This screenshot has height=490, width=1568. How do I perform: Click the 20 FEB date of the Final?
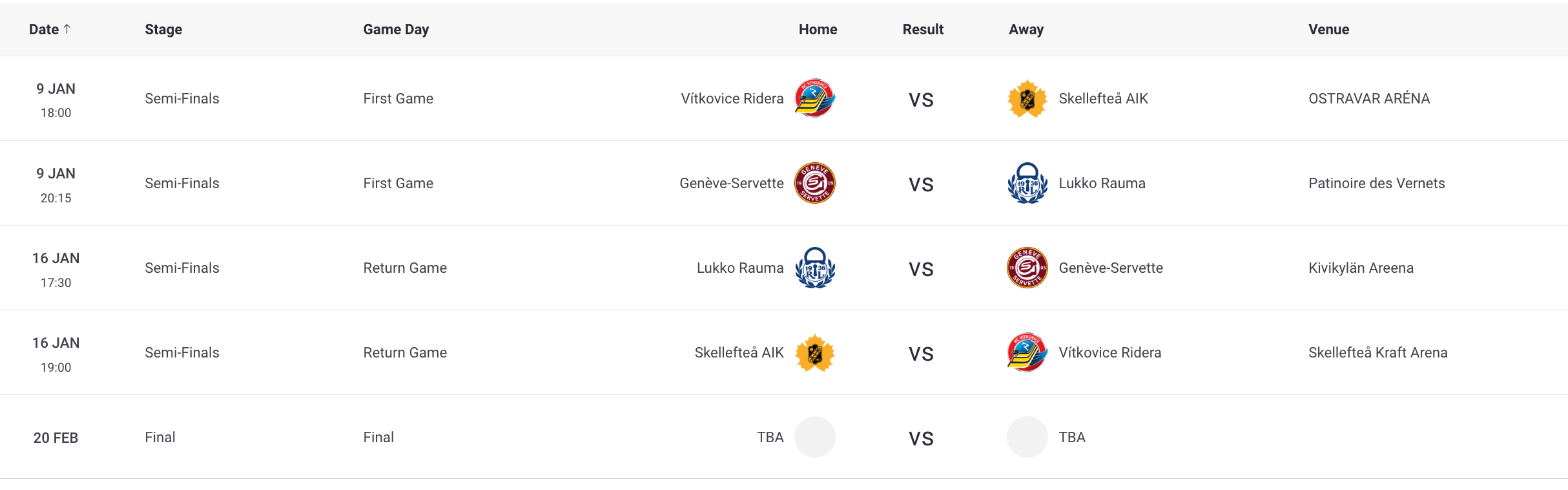(56, 438)
